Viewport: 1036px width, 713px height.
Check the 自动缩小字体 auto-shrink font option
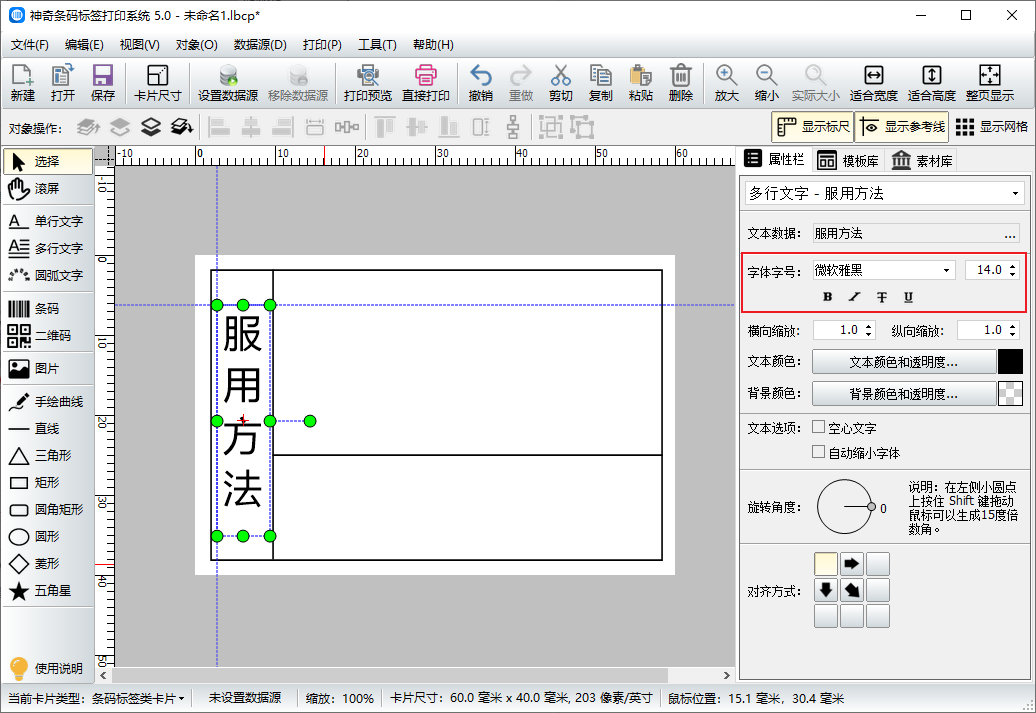point(819,452)
